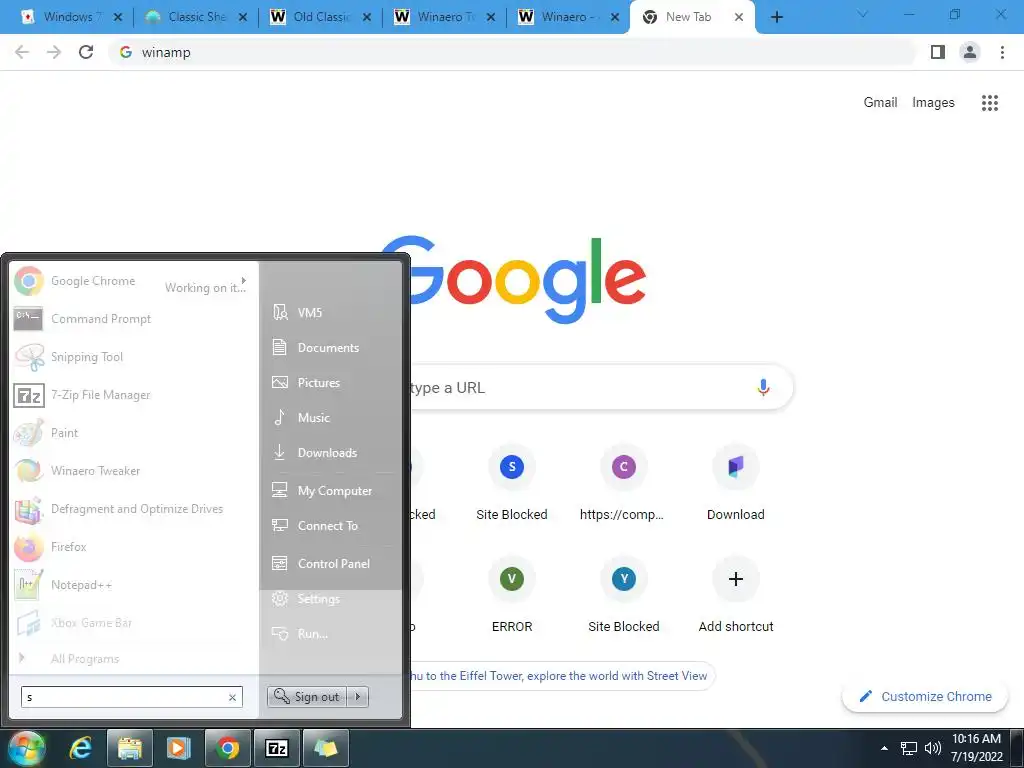Open a new Chrome tab
Image resolution: width=1024 pixels, height=768 pixels.
(776, 18)
